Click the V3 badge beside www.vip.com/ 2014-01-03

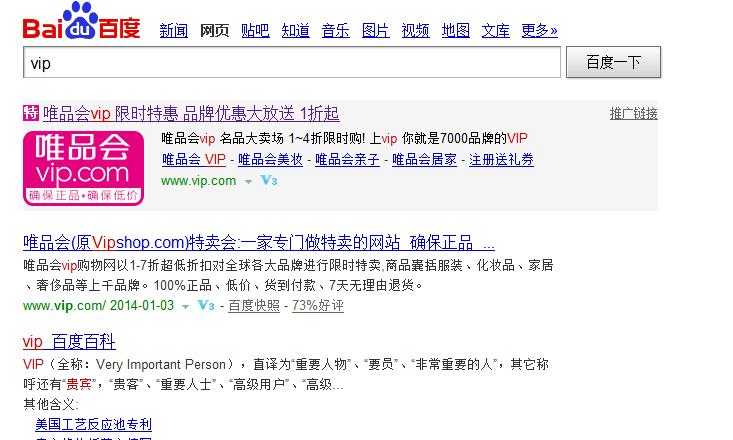206,305
